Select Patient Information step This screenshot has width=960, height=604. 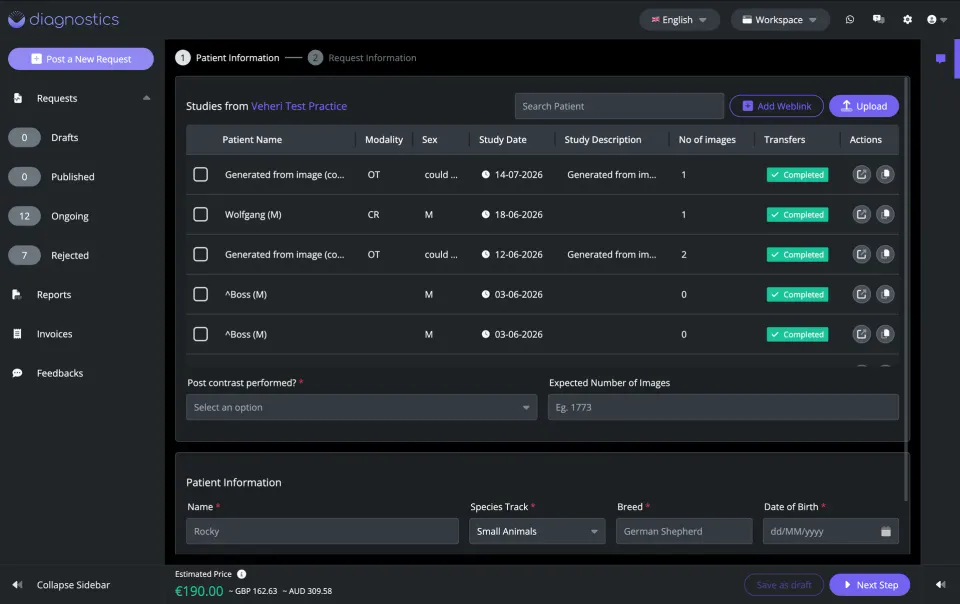pos(227,58)
